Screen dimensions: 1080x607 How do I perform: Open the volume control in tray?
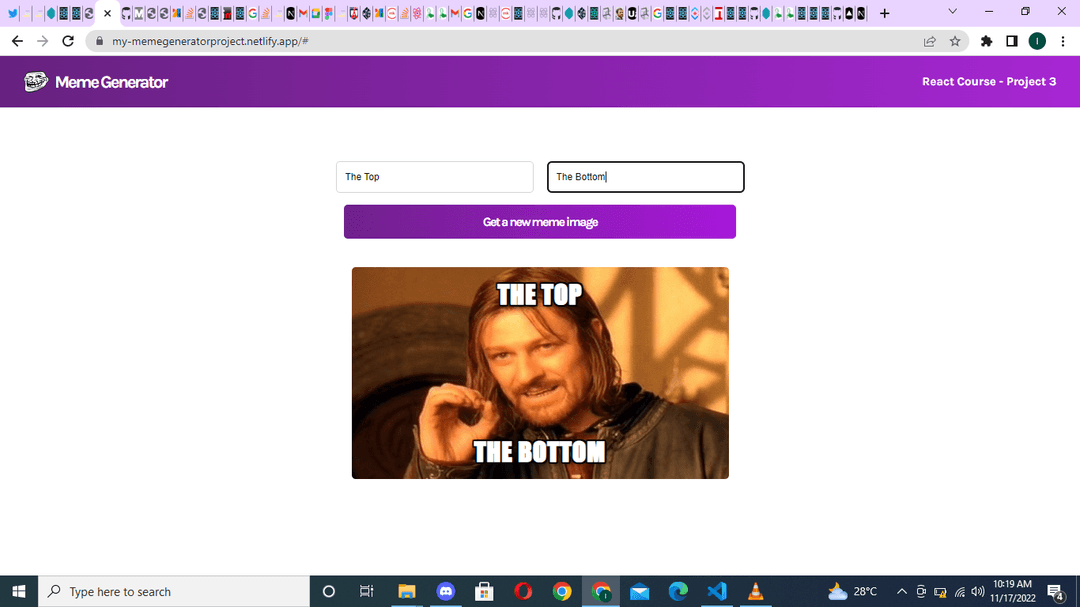pos(977,591)
